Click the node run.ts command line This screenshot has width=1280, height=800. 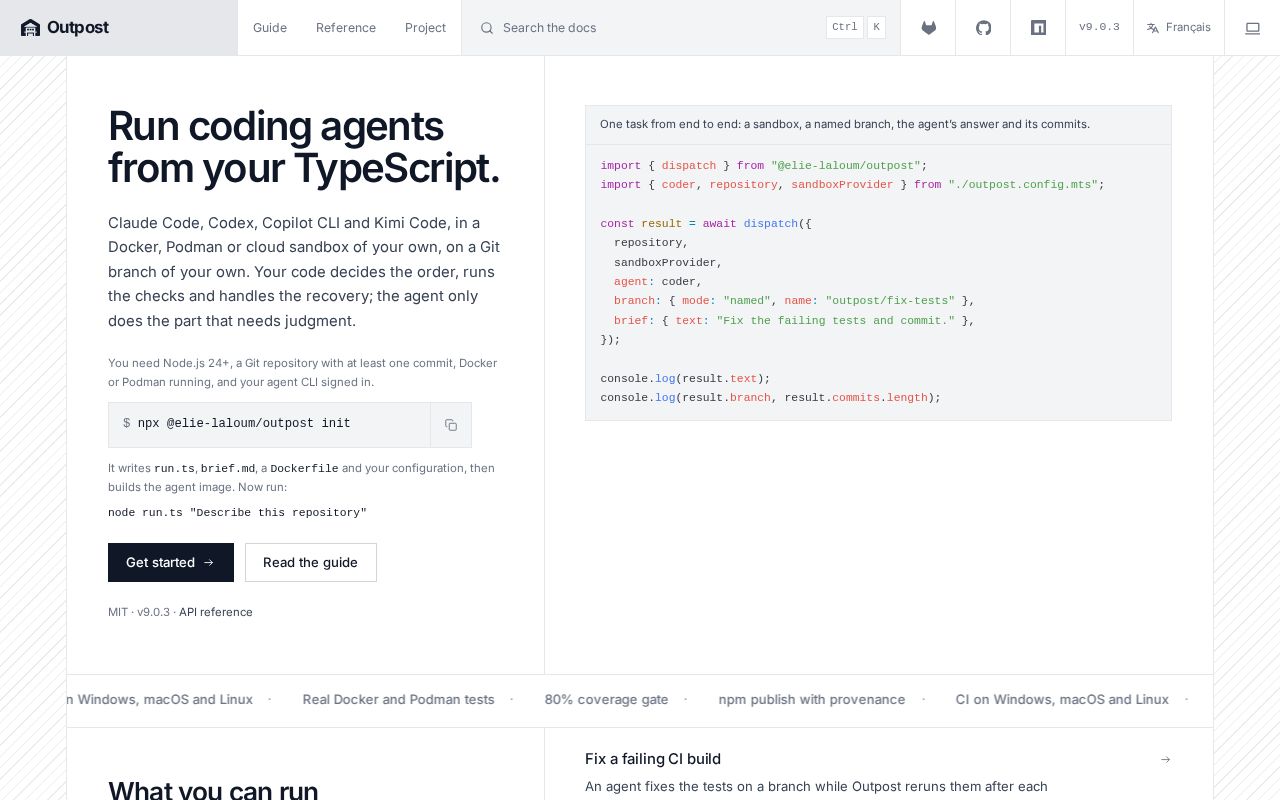click(237, 512)
